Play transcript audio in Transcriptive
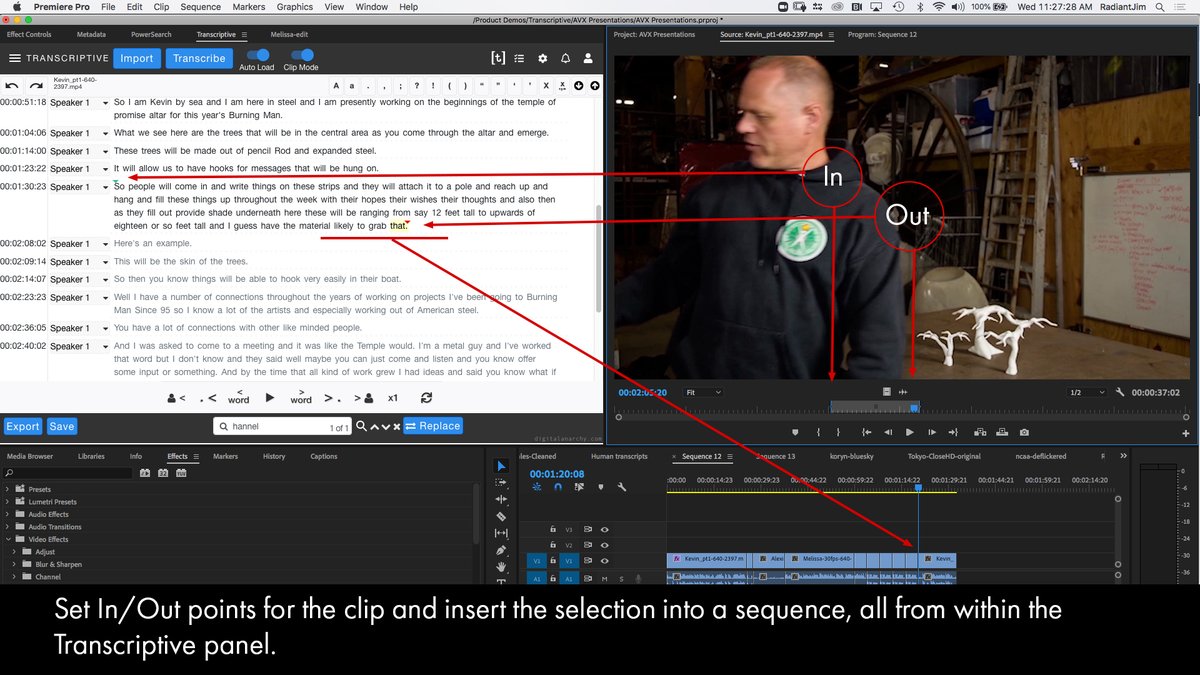The height and width of the screenshot is (675, 1200). coord(270,397)
